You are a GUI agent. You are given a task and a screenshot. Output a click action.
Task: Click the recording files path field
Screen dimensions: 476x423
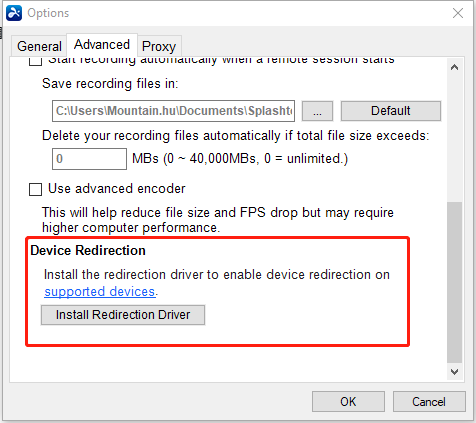pos(173,111)
